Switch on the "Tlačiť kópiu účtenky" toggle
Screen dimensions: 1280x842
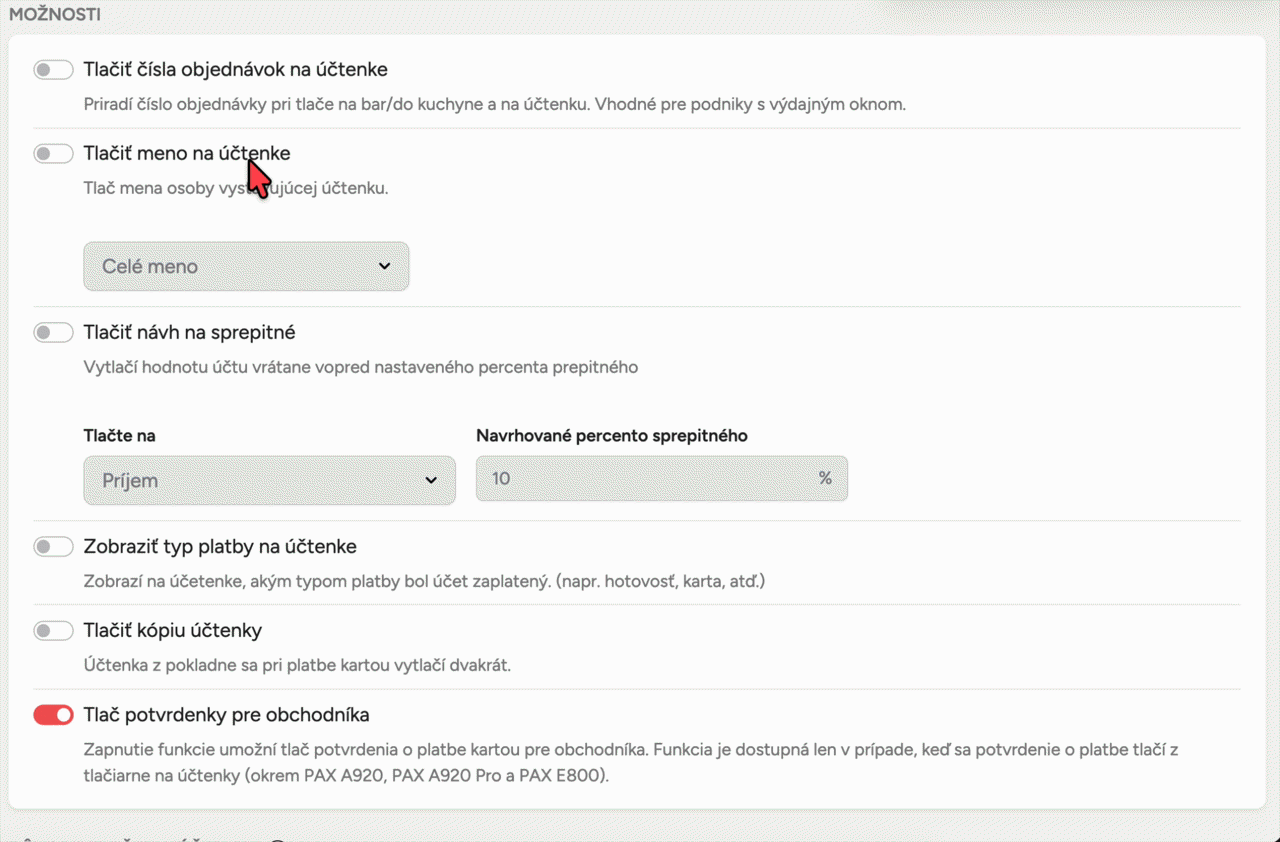(x=53, y=631)
